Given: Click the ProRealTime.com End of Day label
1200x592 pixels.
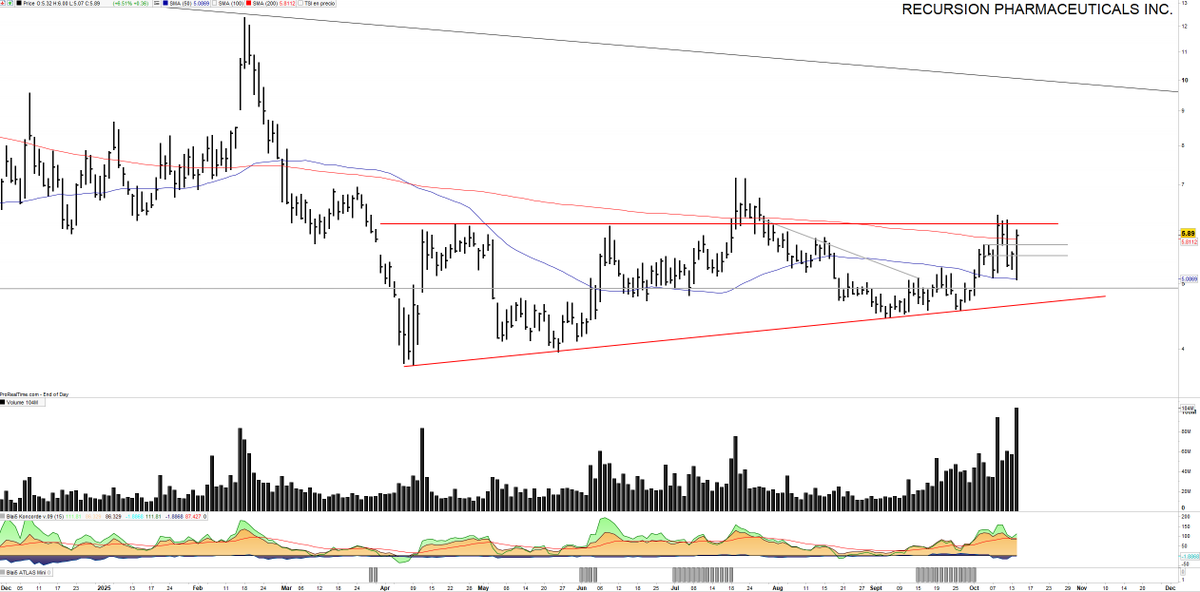Looking at the screenshot, I should pyautogui.click(x=34, y=394).
